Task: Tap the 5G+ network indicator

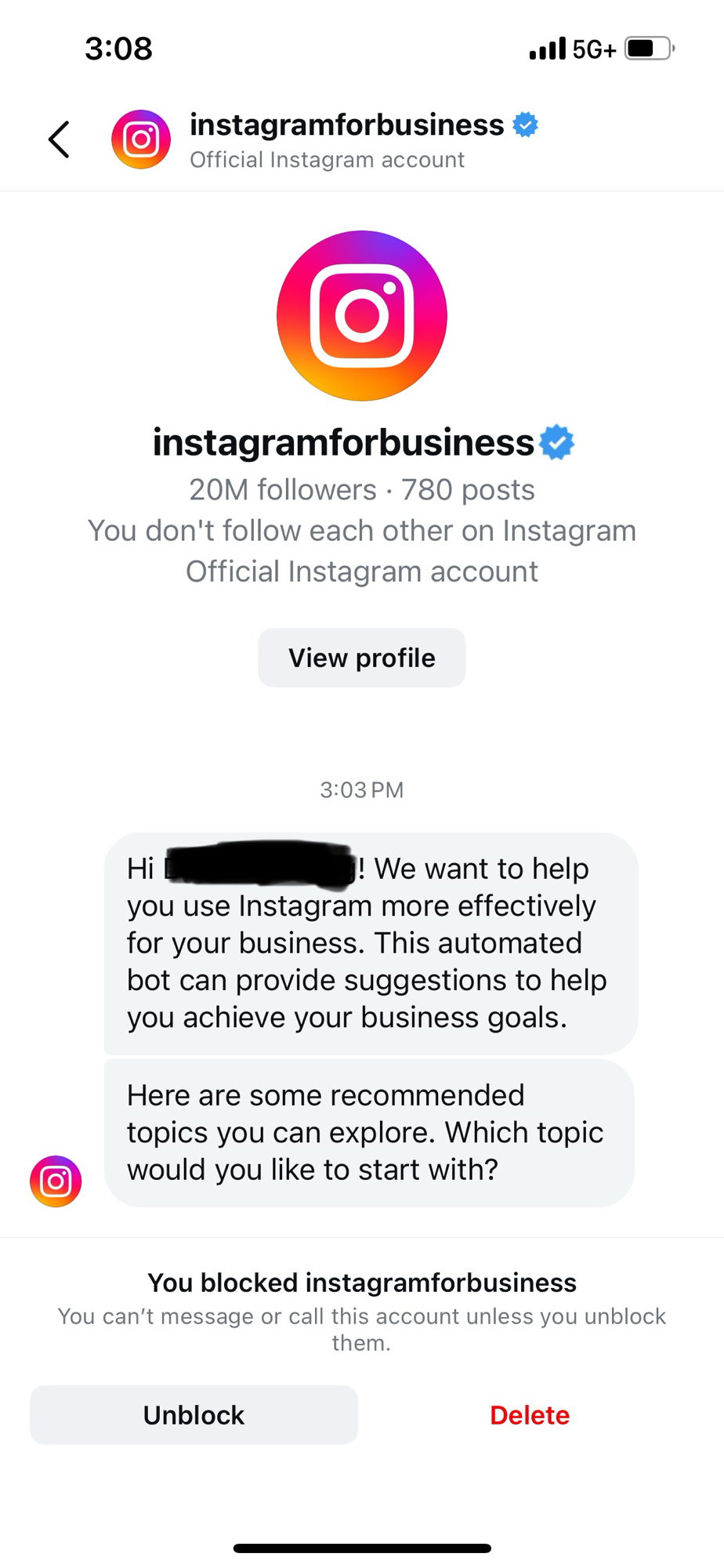Action: pyautogui.click(x=594, y=49)
